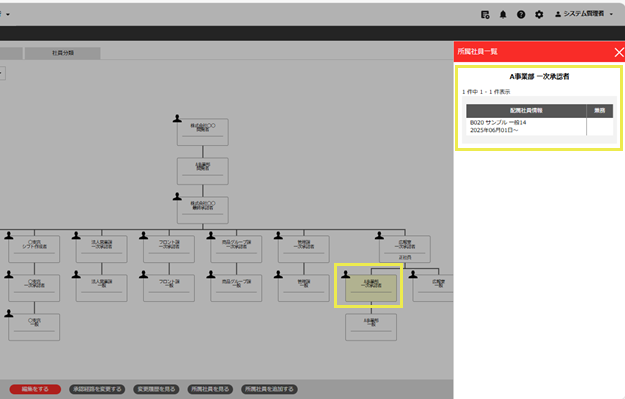
Task: Click person icon on 広報室 一次承認者 node
Action: (379, 236)
